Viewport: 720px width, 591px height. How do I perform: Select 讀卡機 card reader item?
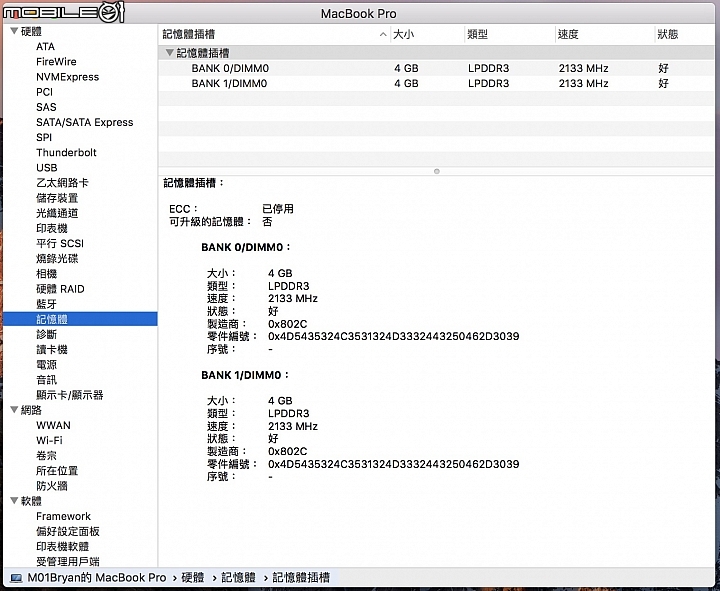coord(52,349)
